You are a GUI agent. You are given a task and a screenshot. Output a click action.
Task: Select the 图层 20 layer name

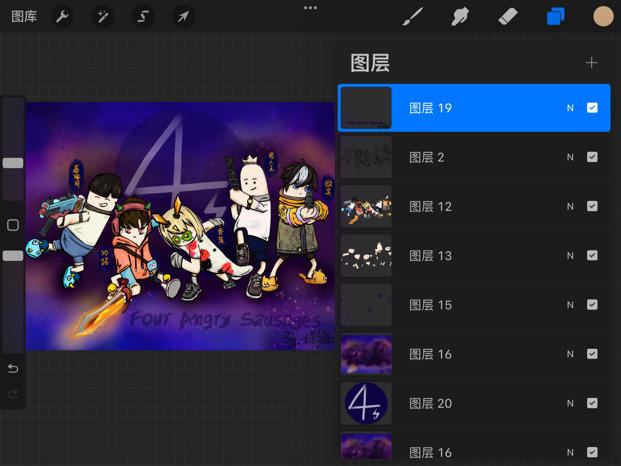(431, 403)
